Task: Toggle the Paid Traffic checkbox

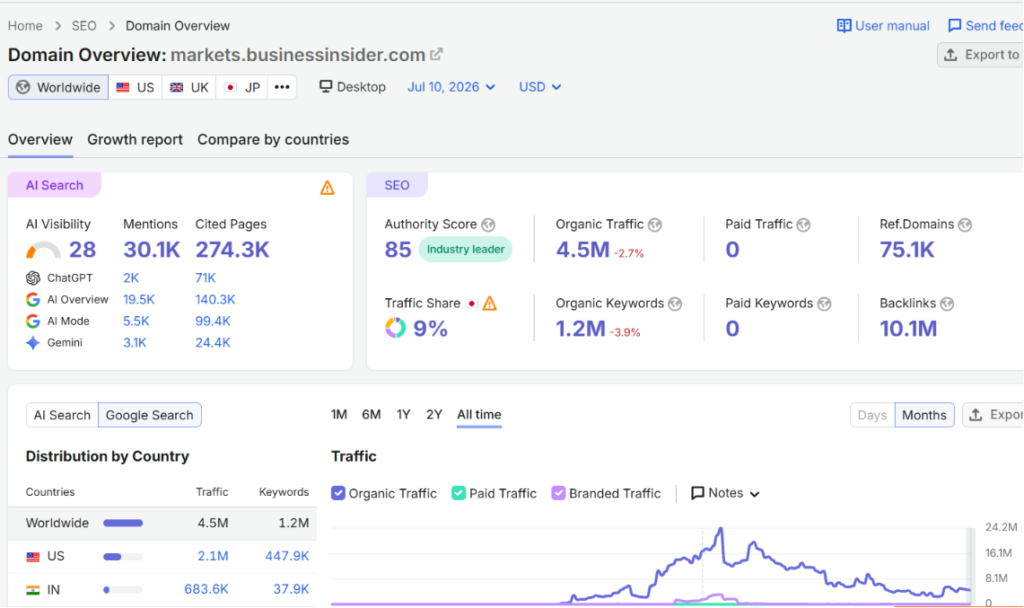Action: (458, 493)
